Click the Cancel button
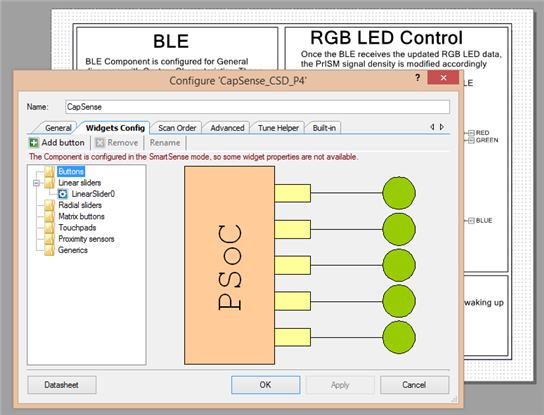The height and width of the screenshot is (415, 544). pyautogui.click(x=415, y=385)
